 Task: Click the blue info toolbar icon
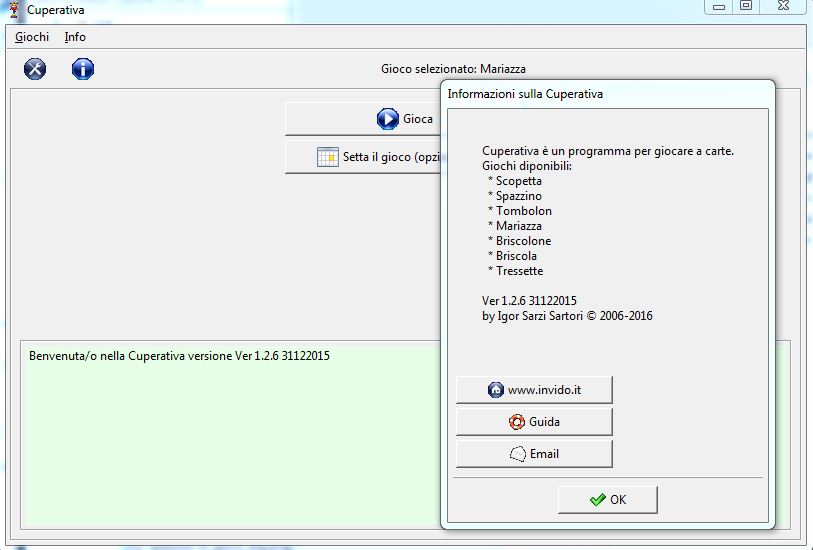(x=83, y=69)
